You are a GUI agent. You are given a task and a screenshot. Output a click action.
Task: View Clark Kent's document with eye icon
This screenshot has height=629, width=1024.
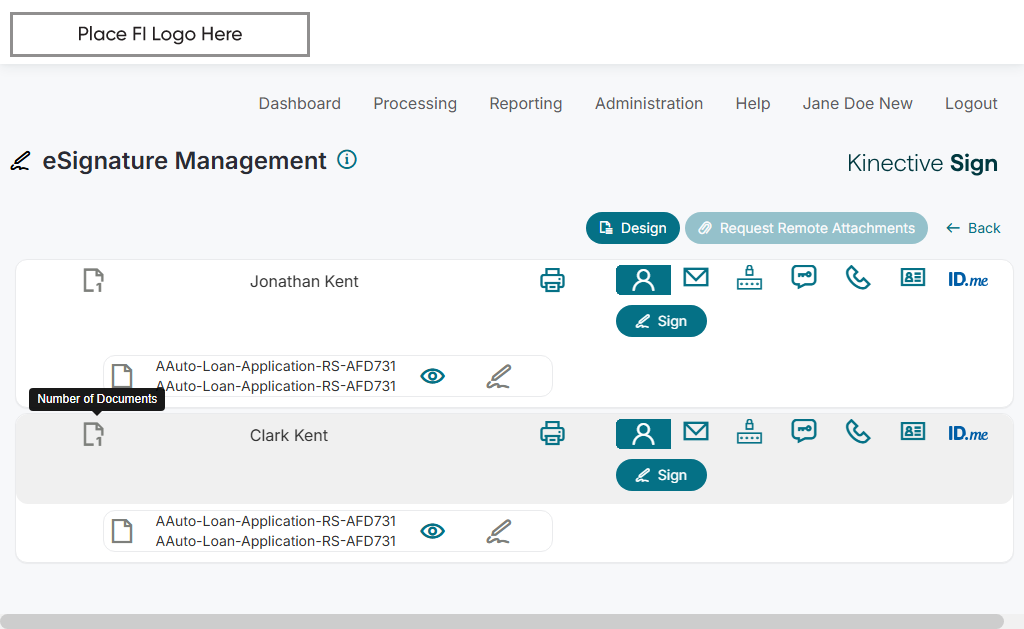click(x=432, y=531)
